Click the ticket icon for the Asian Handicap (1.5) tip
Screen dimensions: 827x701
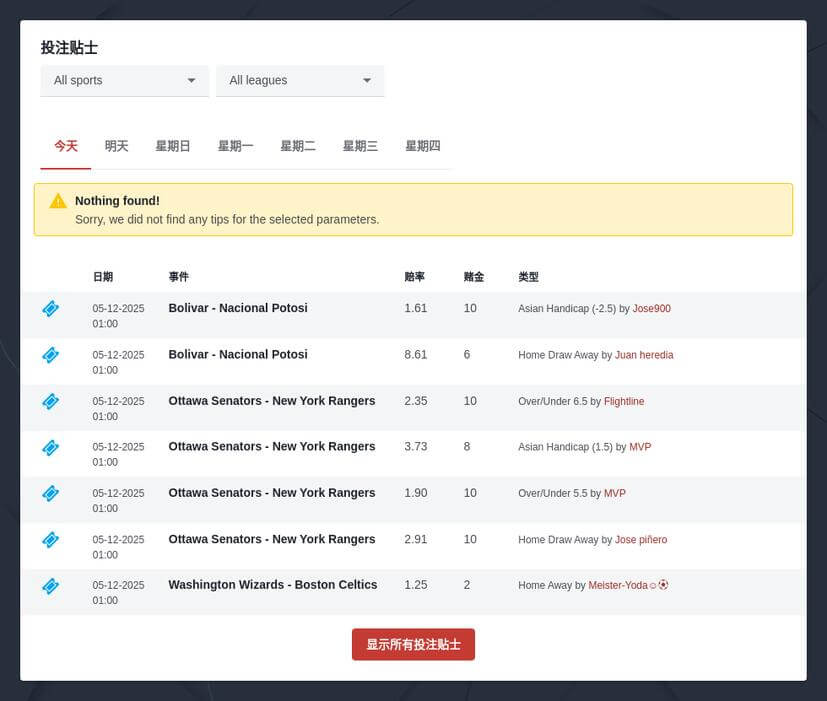[50, 447]
